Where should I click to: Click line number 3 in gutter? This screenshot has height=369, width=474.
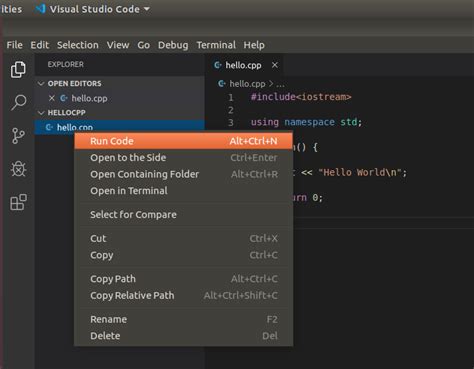pos(231,122)
